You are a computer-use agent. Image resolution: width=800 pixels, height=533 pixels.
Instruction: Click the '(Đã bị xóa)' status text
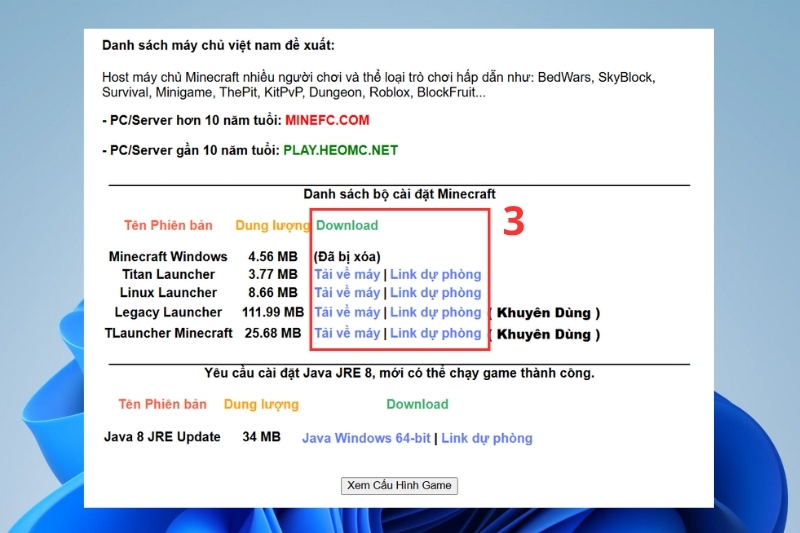347,257
